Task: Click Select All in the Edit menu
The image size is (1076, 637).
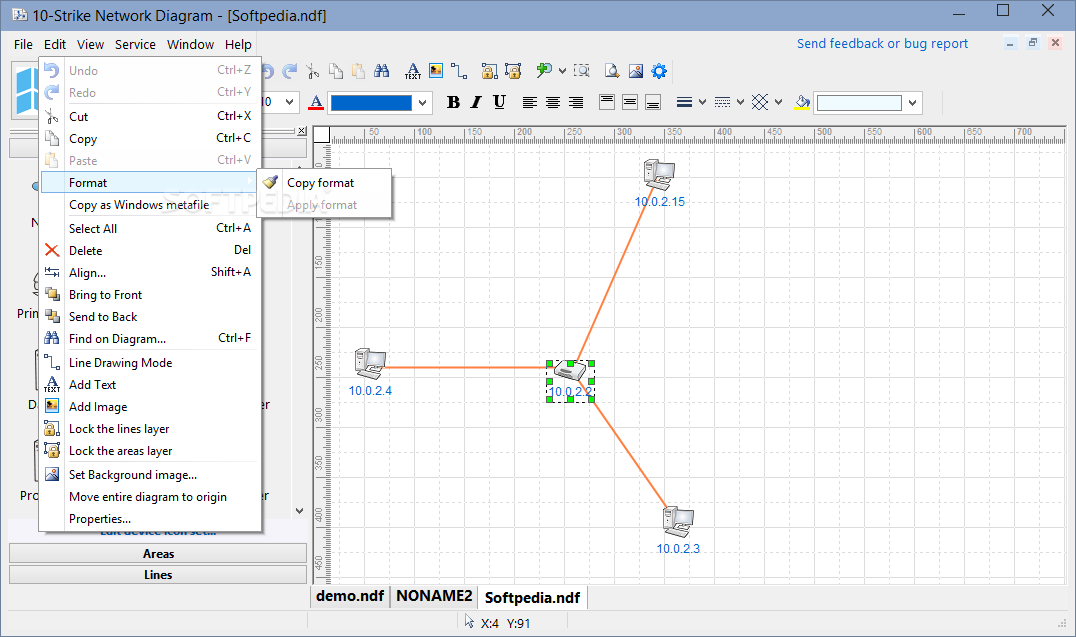Action: tap(150, 229)
